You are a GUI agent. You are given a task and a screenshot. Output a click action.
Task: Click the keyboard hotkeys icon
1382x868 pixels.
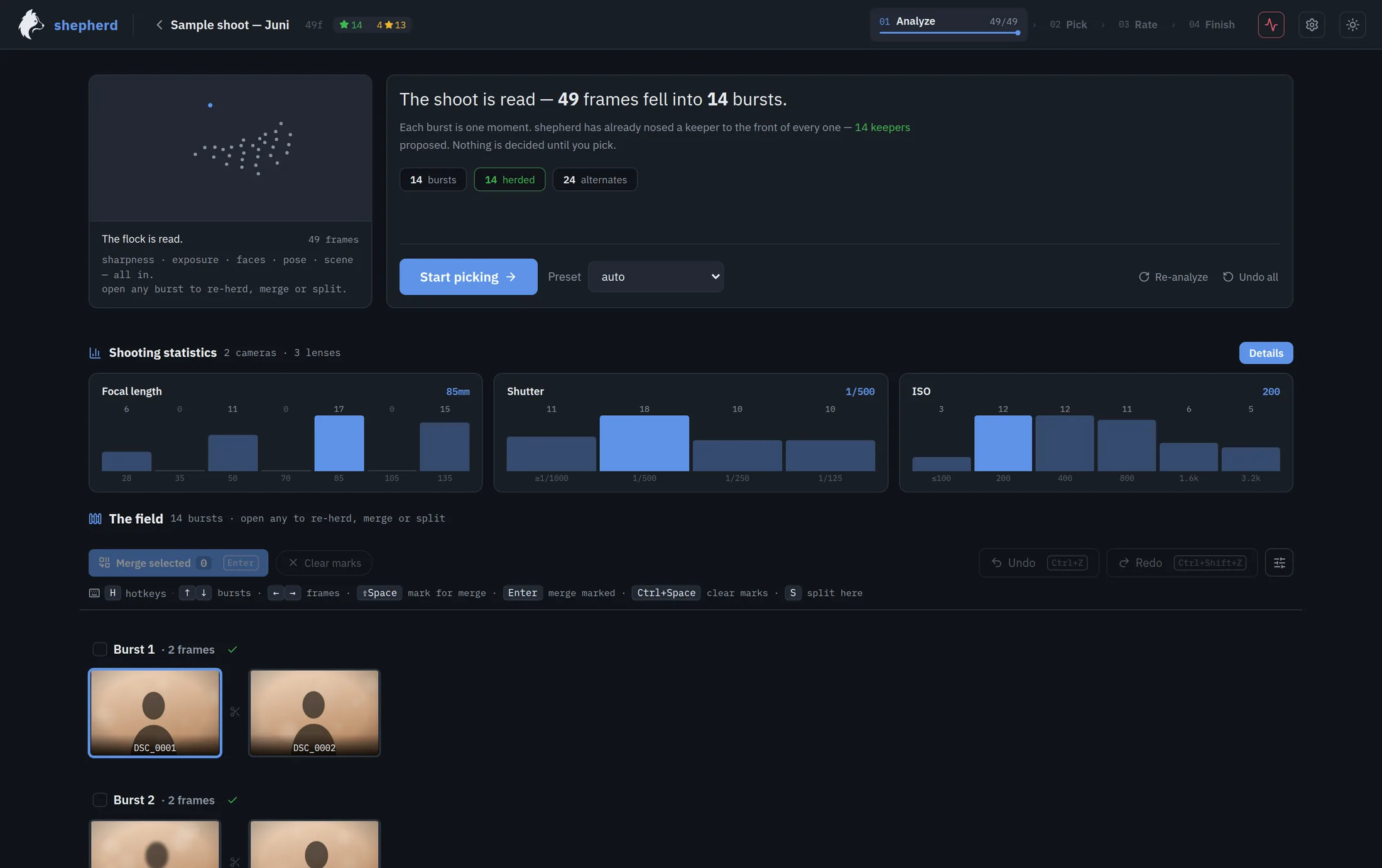click(94, 593)
